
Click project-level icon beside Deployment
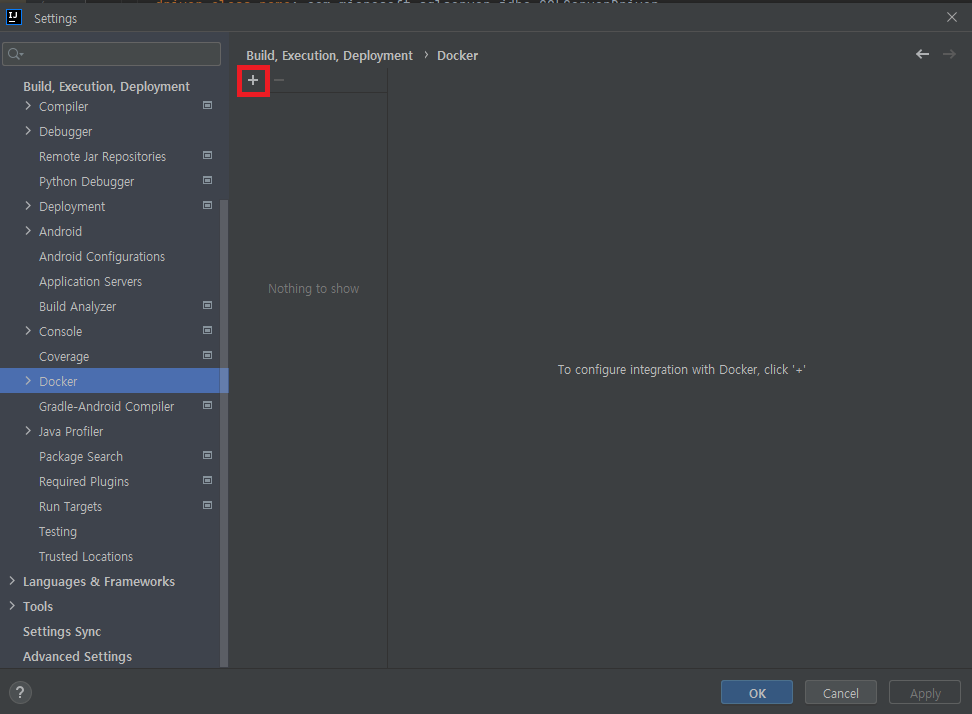[208, 205]
